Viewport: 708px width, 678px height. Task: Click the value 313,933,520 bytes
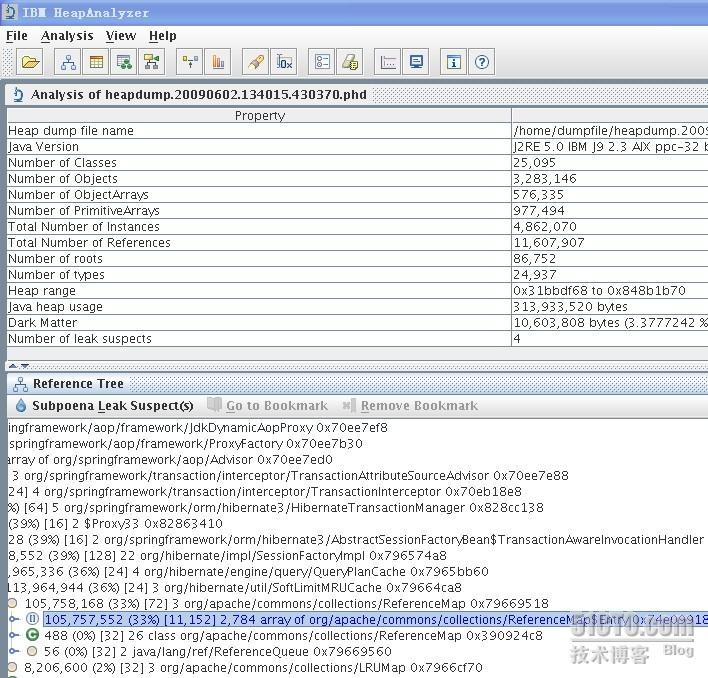570,307
